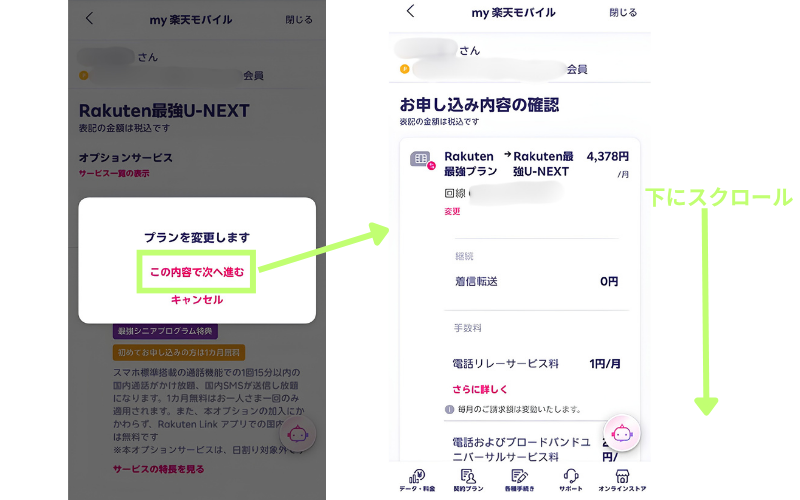Select the 最強シニアプログラム特典 badge
The image size is (800, 500).
(165, 331)
